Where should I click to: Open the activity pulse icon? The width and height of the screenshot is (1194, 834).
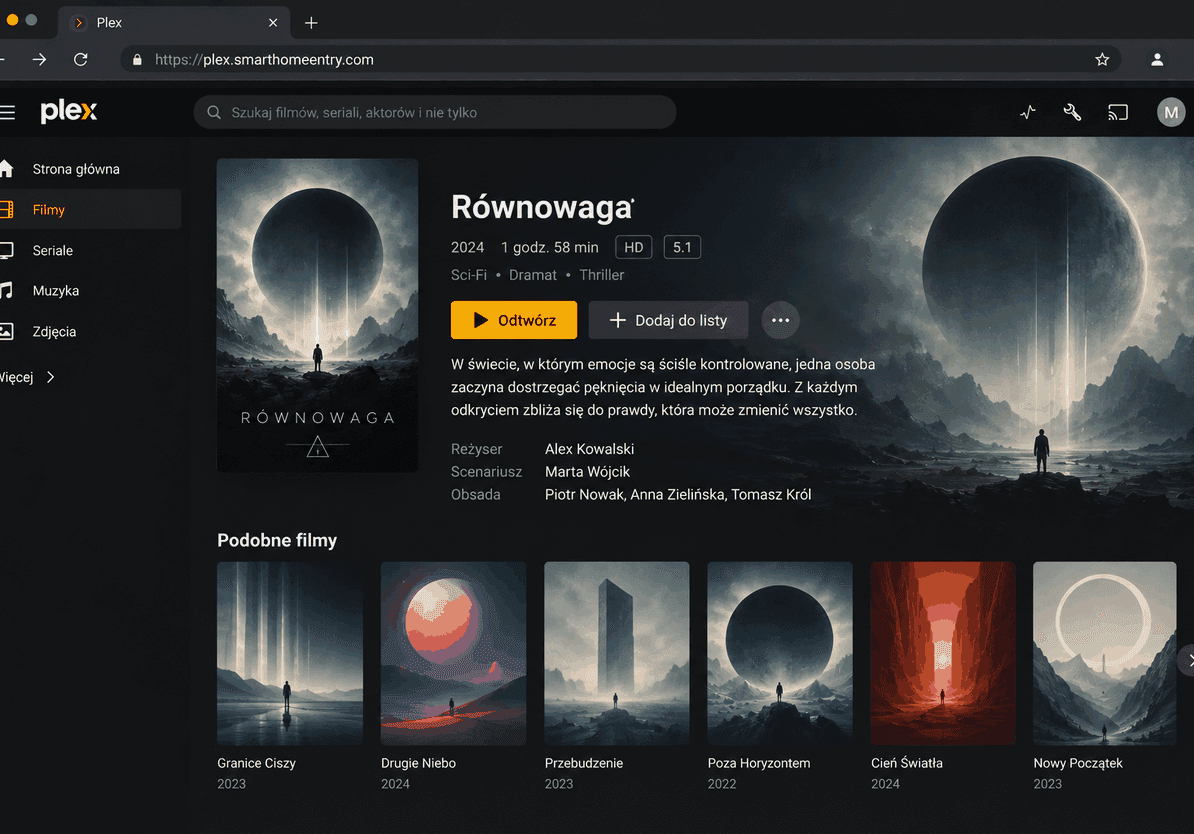click(x=1028, y=113)
